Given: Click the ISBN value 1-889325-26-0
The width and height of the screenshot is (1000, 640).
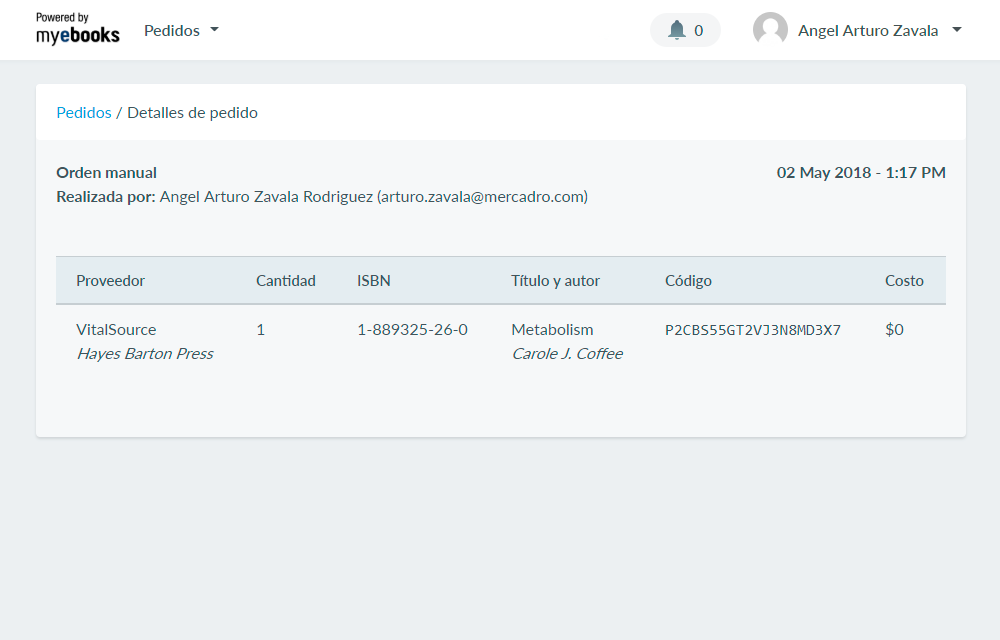Looking at the screenshot, I should point(412,330).
